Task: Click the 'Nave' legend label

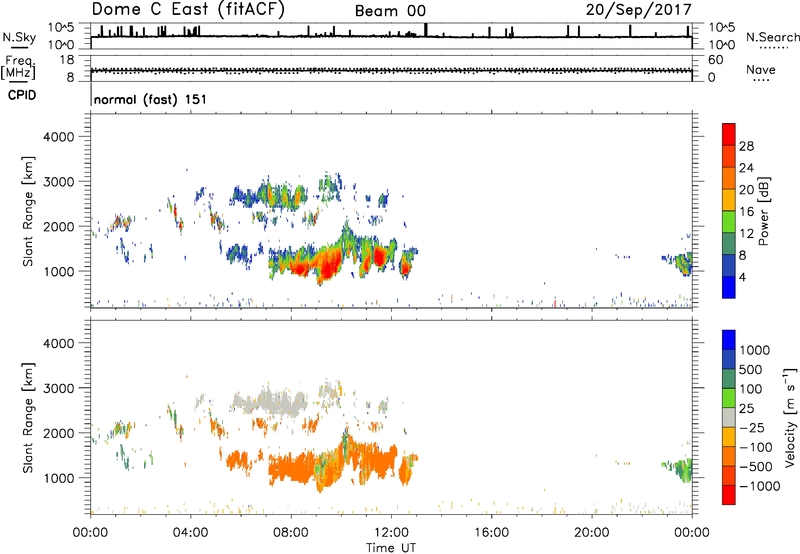Action: tap(761, 69)
